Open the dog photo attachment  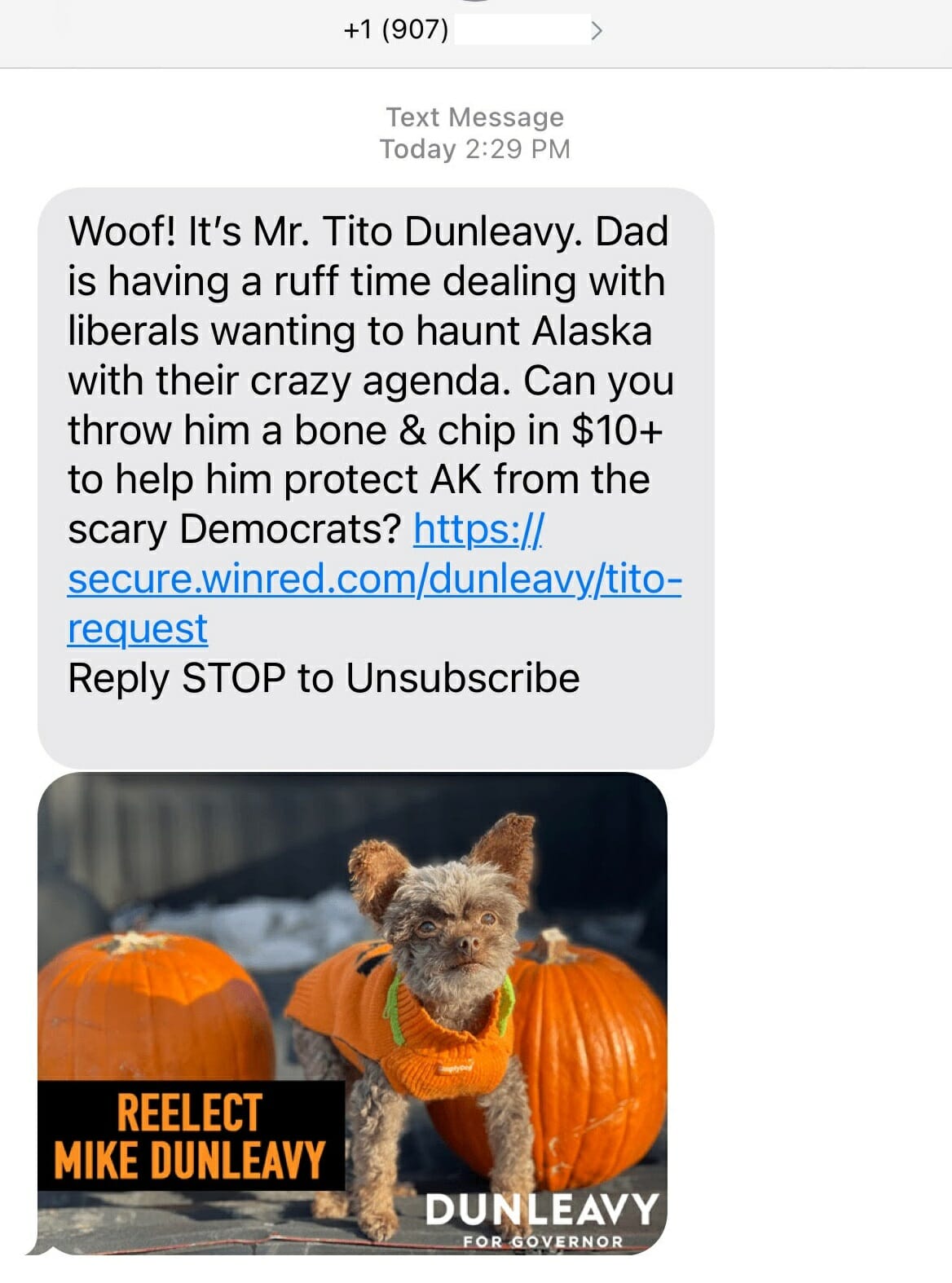[x=352, y=1013]
